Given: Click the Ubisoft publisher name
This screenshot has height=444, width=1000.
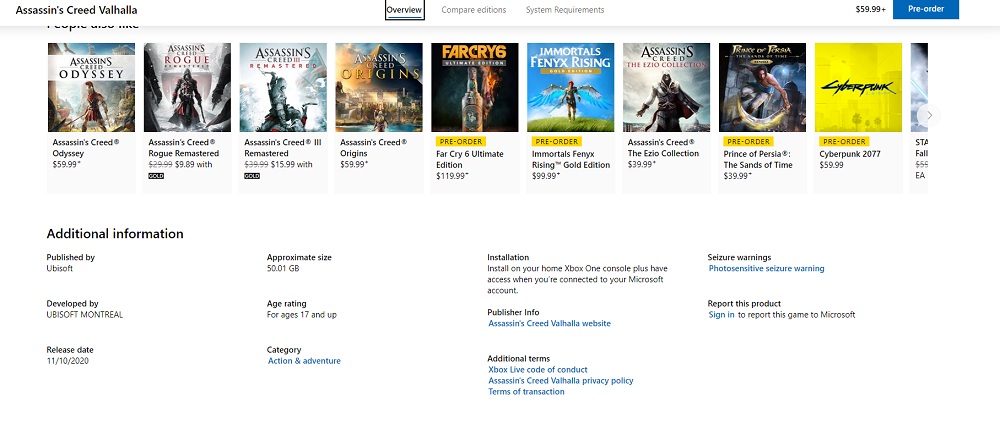Looking at the screenshot, I should point(60,269).
